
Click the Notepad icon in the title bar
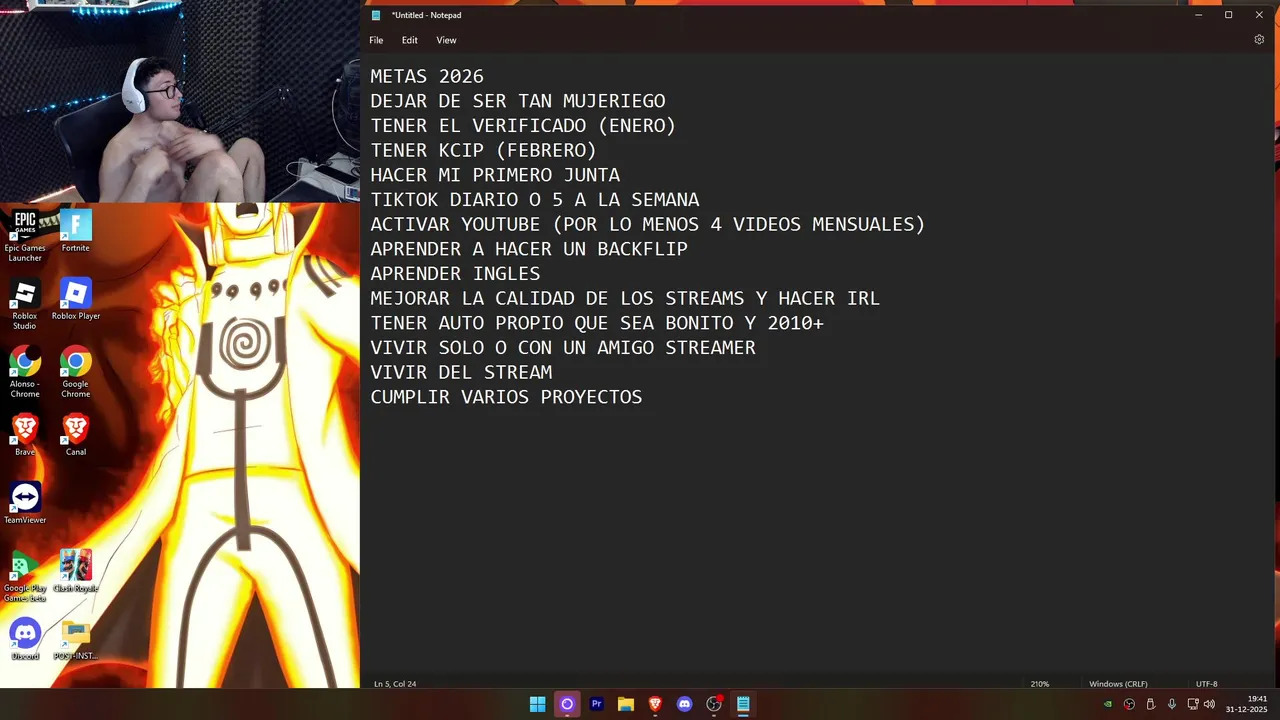[376, 15]
